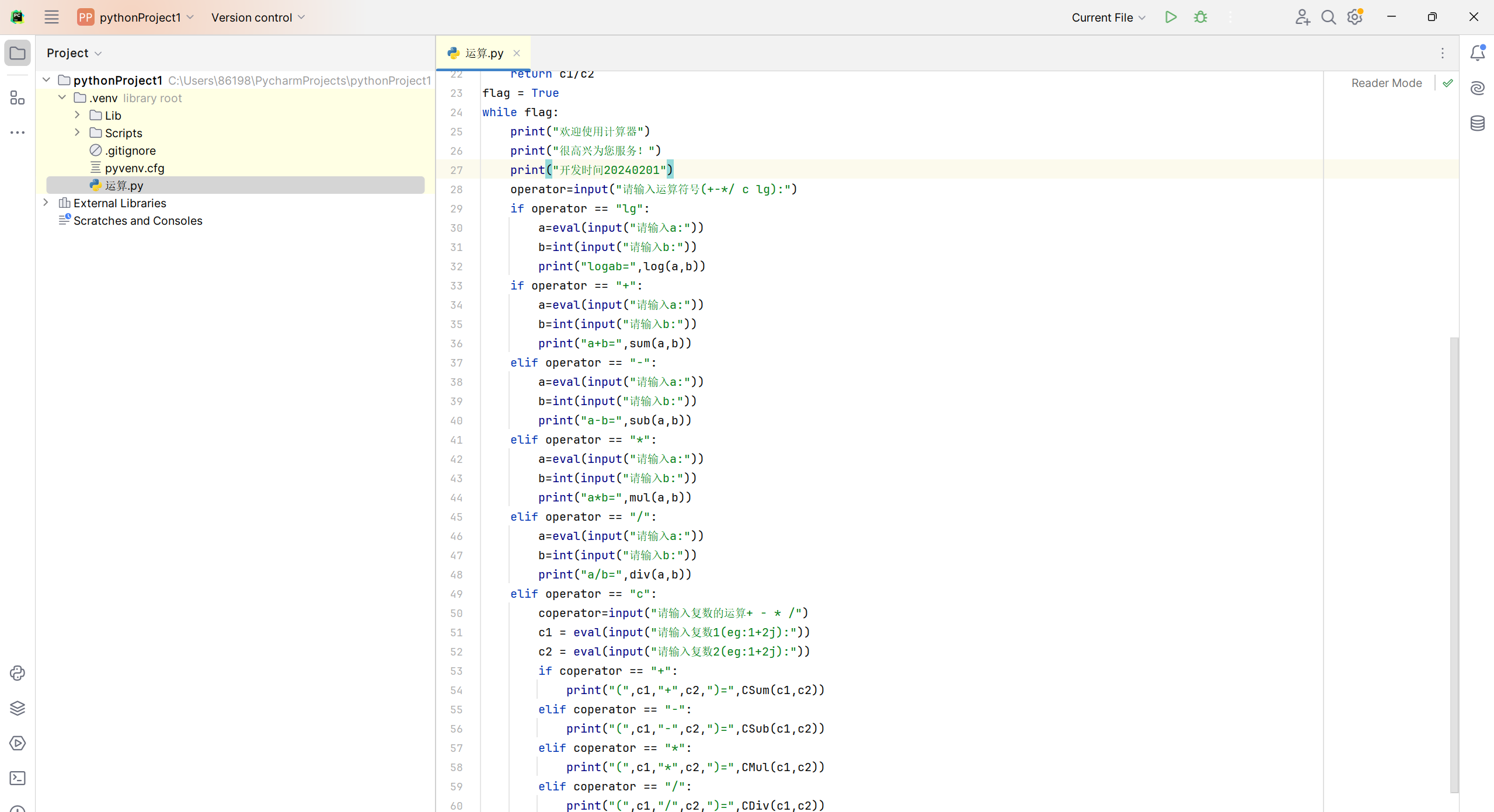Toggle the Project tool window folder button
This screenshot has height=812, width=1494.
coord(18,53)
